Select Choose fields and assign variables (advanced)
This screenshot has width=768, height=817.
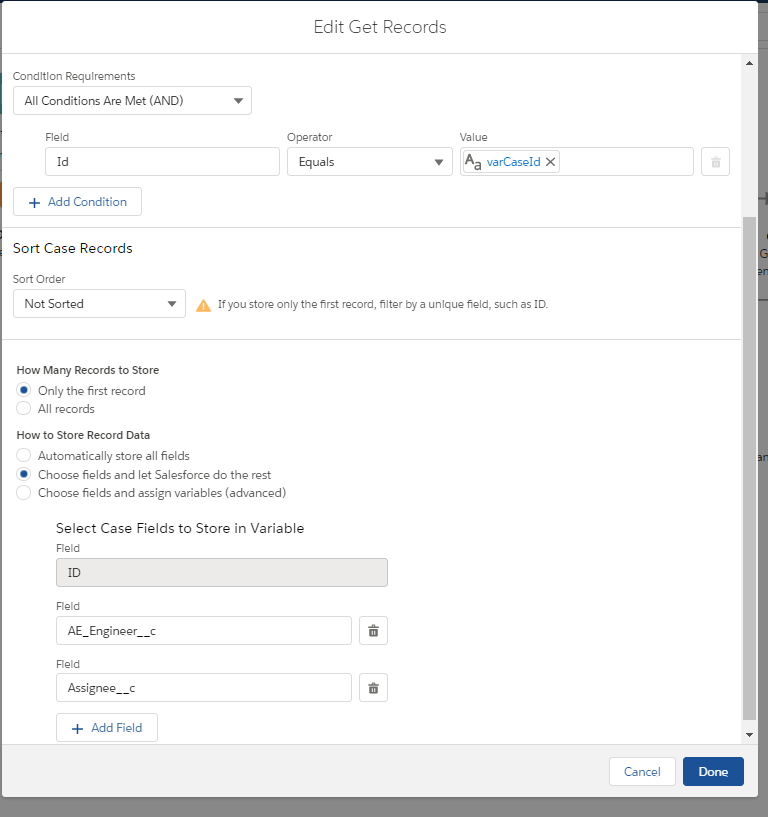pyautogui.click(x=24, y=493)
